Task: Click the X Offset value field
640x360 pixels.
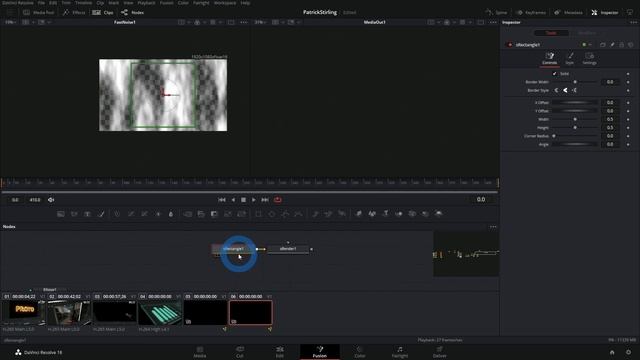Action: pyautogui.click(x=610, y=102)
